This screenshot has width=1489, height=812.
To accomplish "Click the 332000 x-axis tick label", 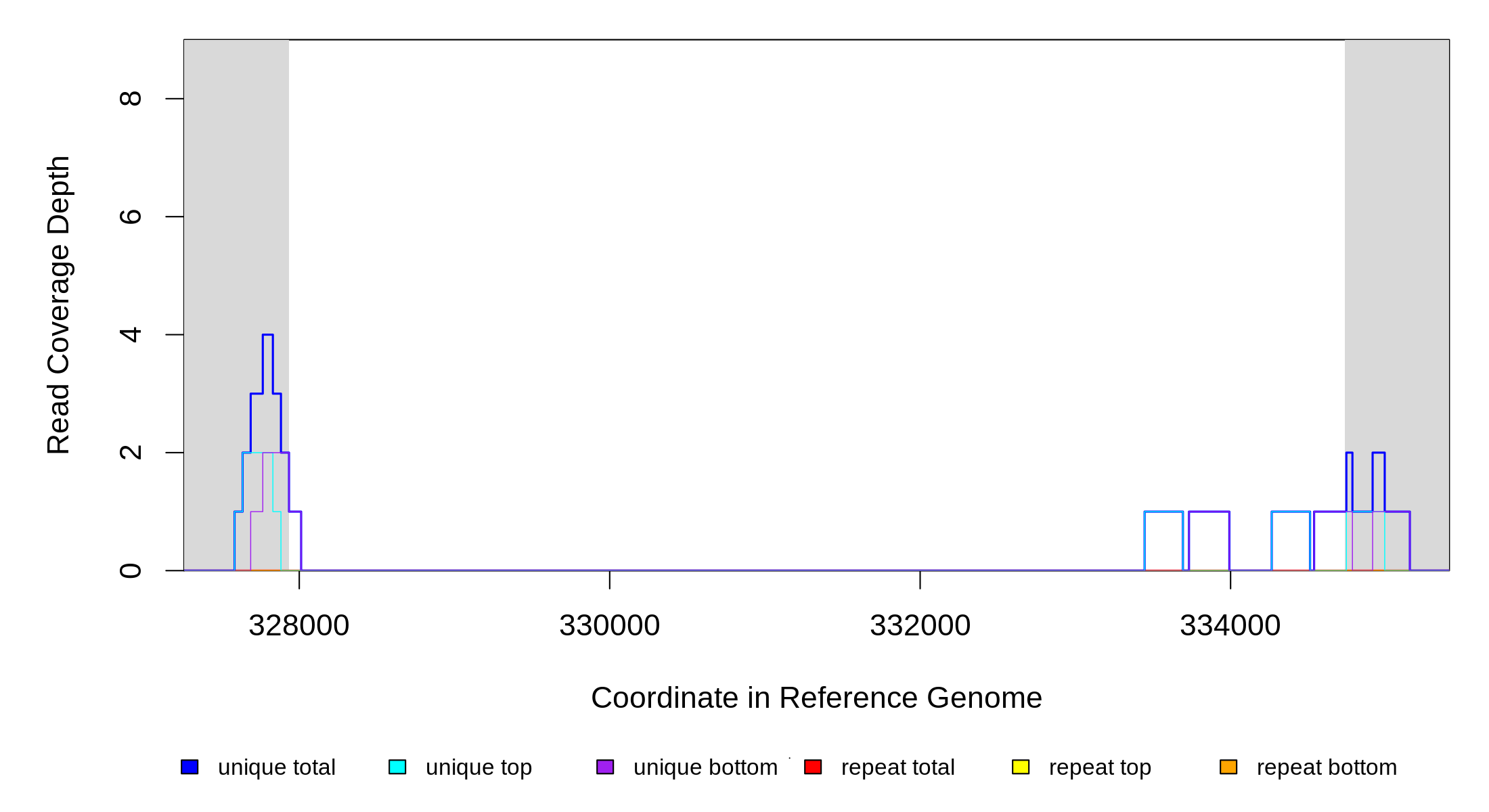I will tap(920, 625).
